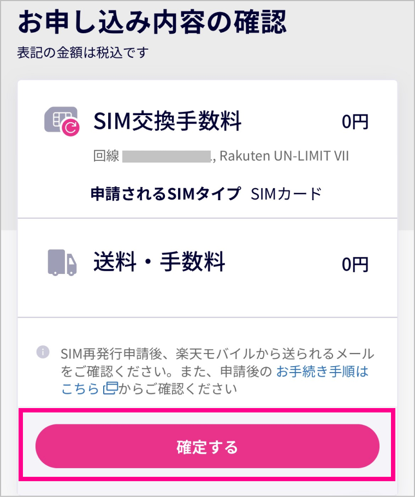This screenshot has height=497, width=415.
Task: Click the SIMカード type value
Action: 286,194
